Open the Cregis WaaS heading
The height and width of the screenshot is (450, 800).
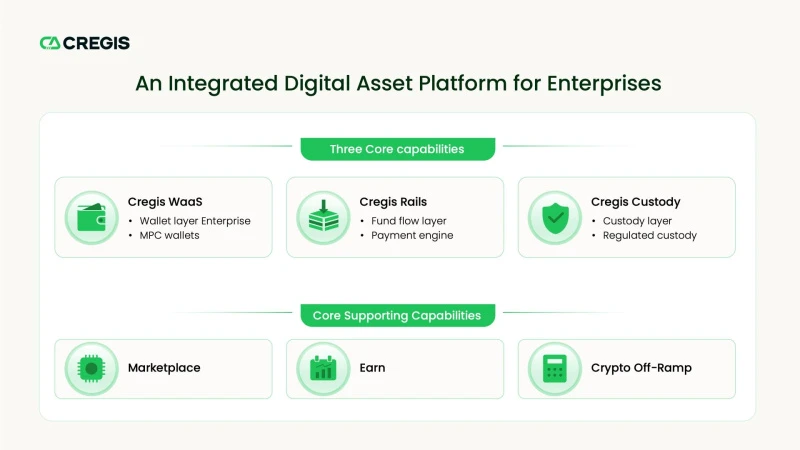[165, 202]
